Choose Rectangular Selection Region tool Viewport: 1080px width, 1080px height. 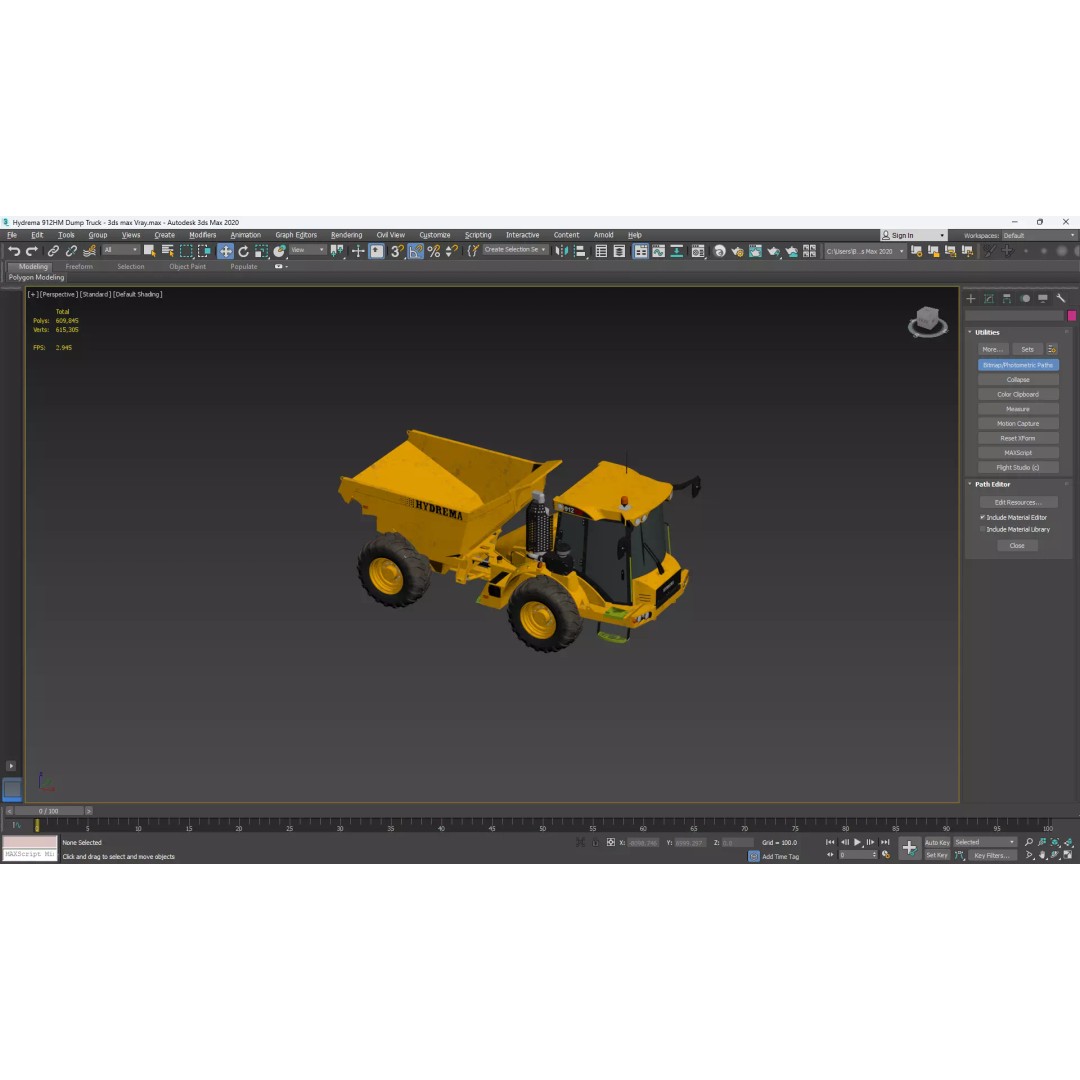click(186, 251)
